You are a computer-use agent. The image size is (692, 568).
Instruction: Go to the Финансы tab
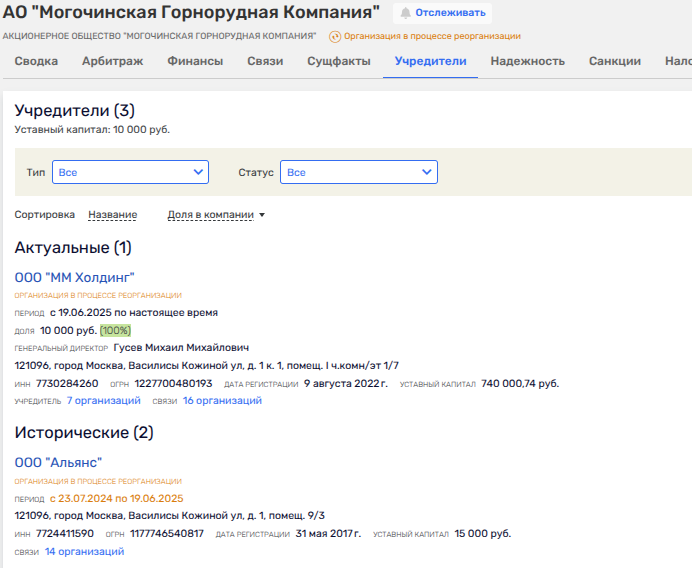click(195, 61)
